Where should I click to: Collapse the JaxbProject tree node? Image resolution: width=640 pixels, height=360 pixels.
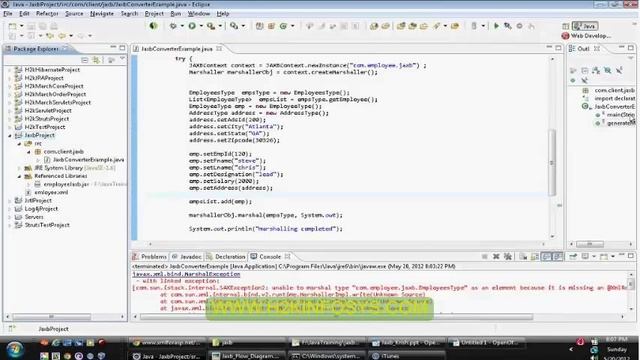pos(10,135)
